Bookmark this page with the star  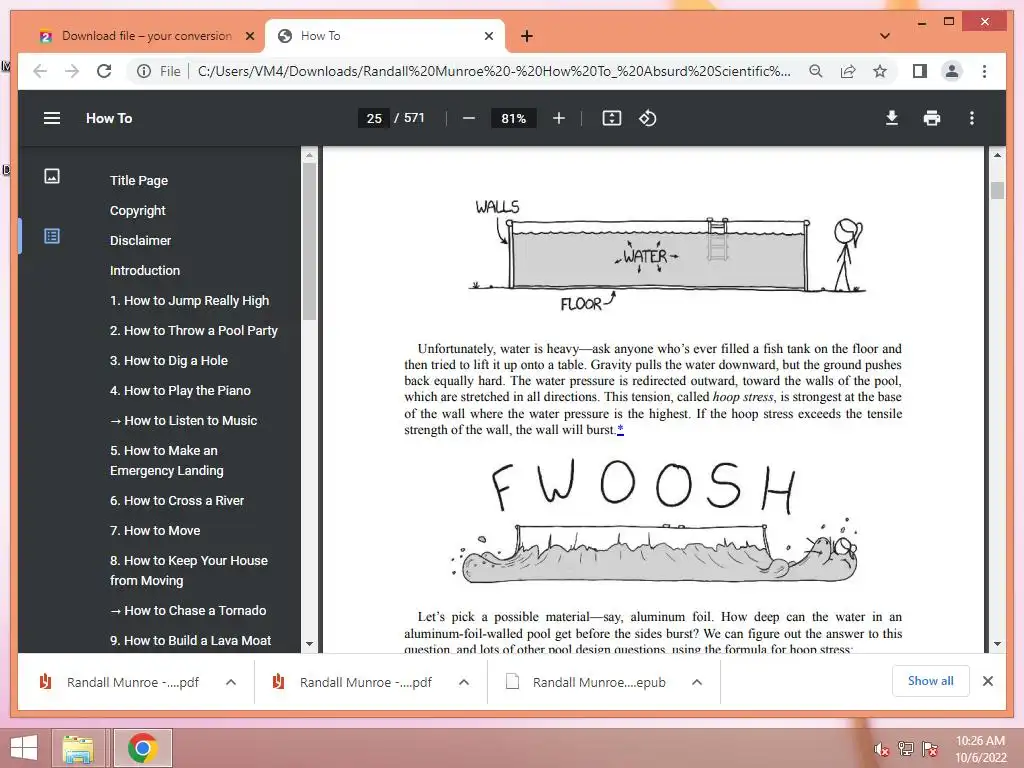point(880,71)
